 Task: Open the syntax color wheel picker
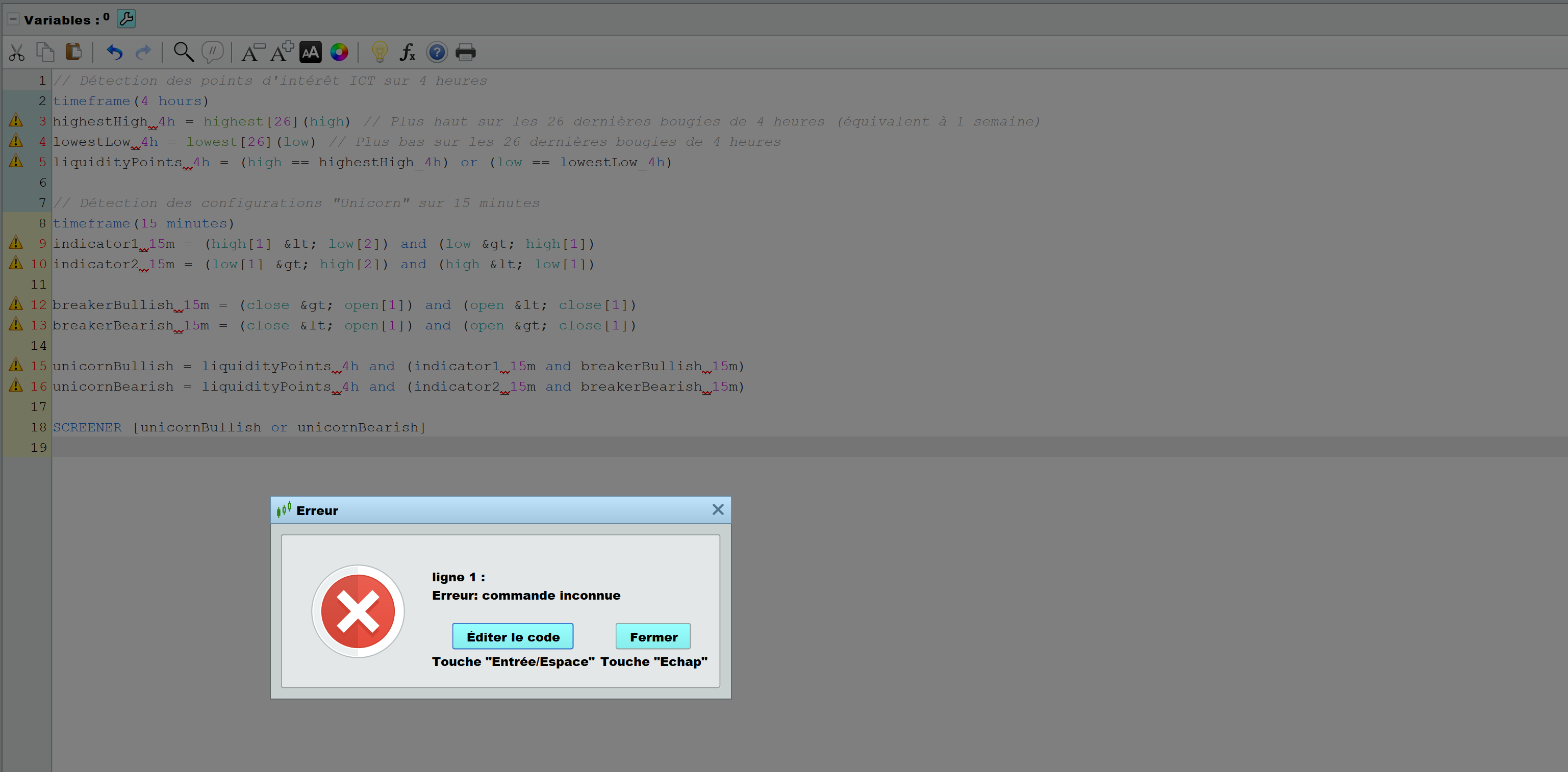coord(339,53)
